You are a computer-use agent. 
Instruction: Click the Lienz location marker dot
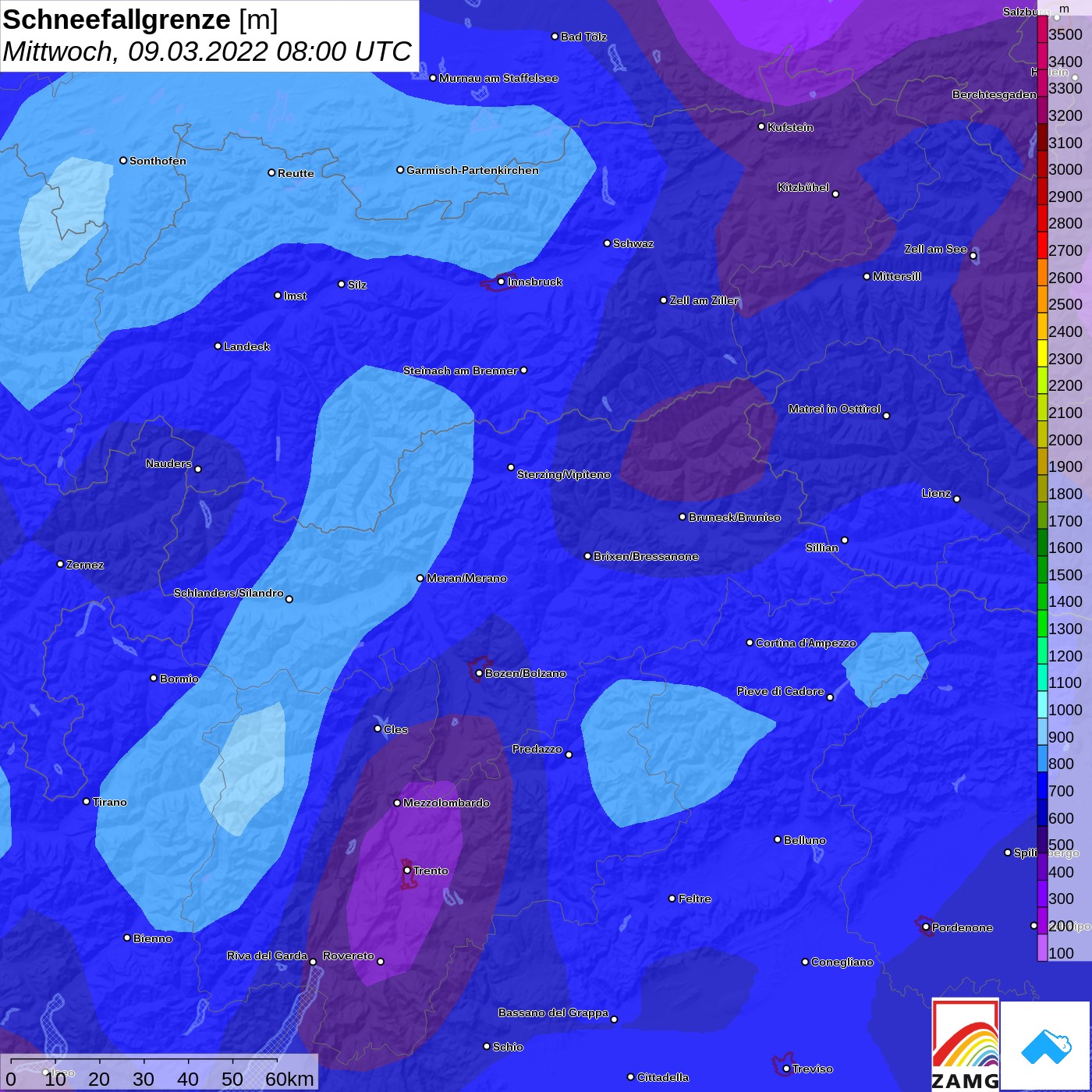pyautogui.click(x=957, y=499)
